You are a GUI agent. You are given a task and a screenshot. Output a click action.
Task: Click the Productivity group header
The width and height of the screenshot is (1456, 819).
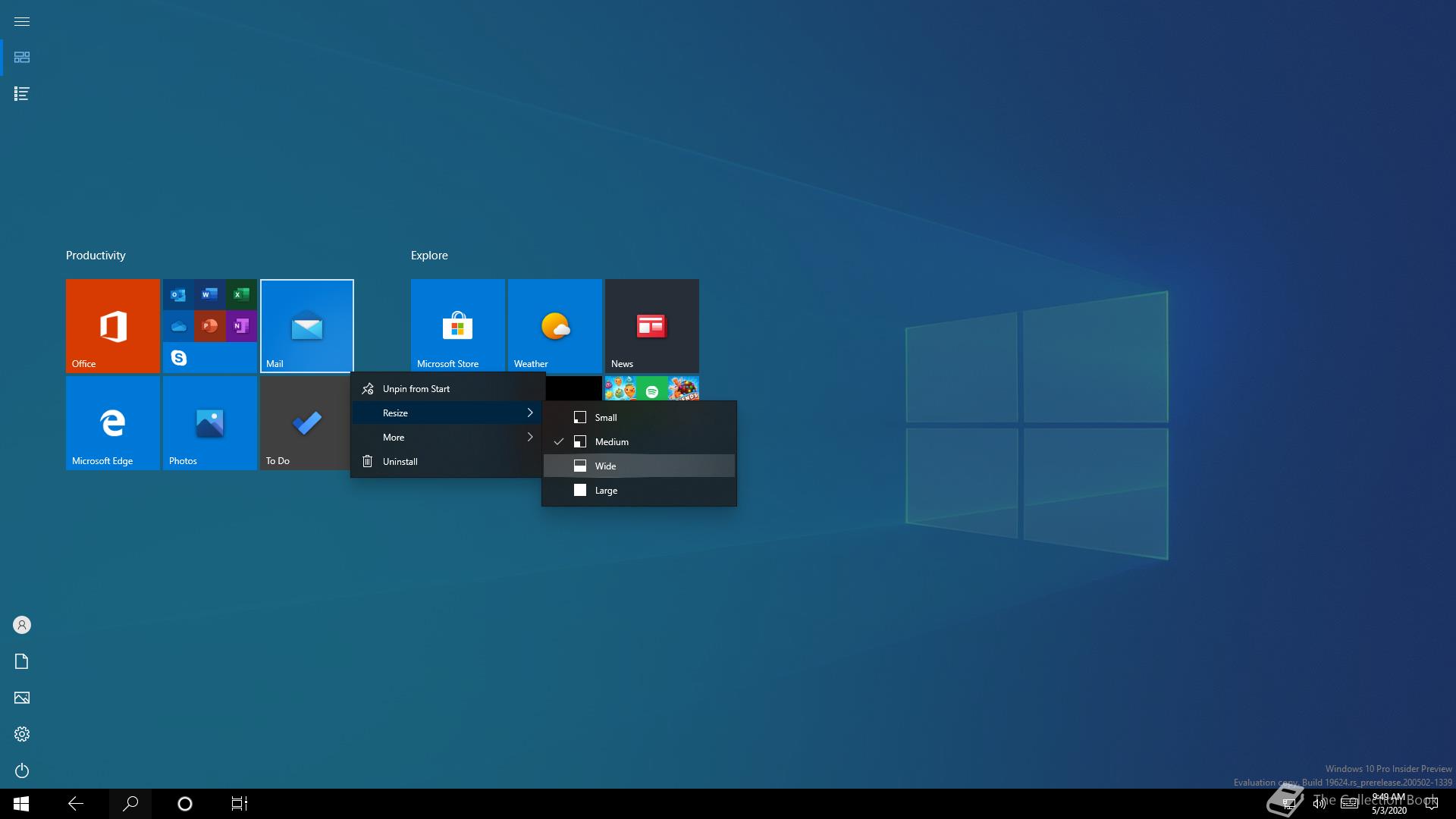point(96,256)
